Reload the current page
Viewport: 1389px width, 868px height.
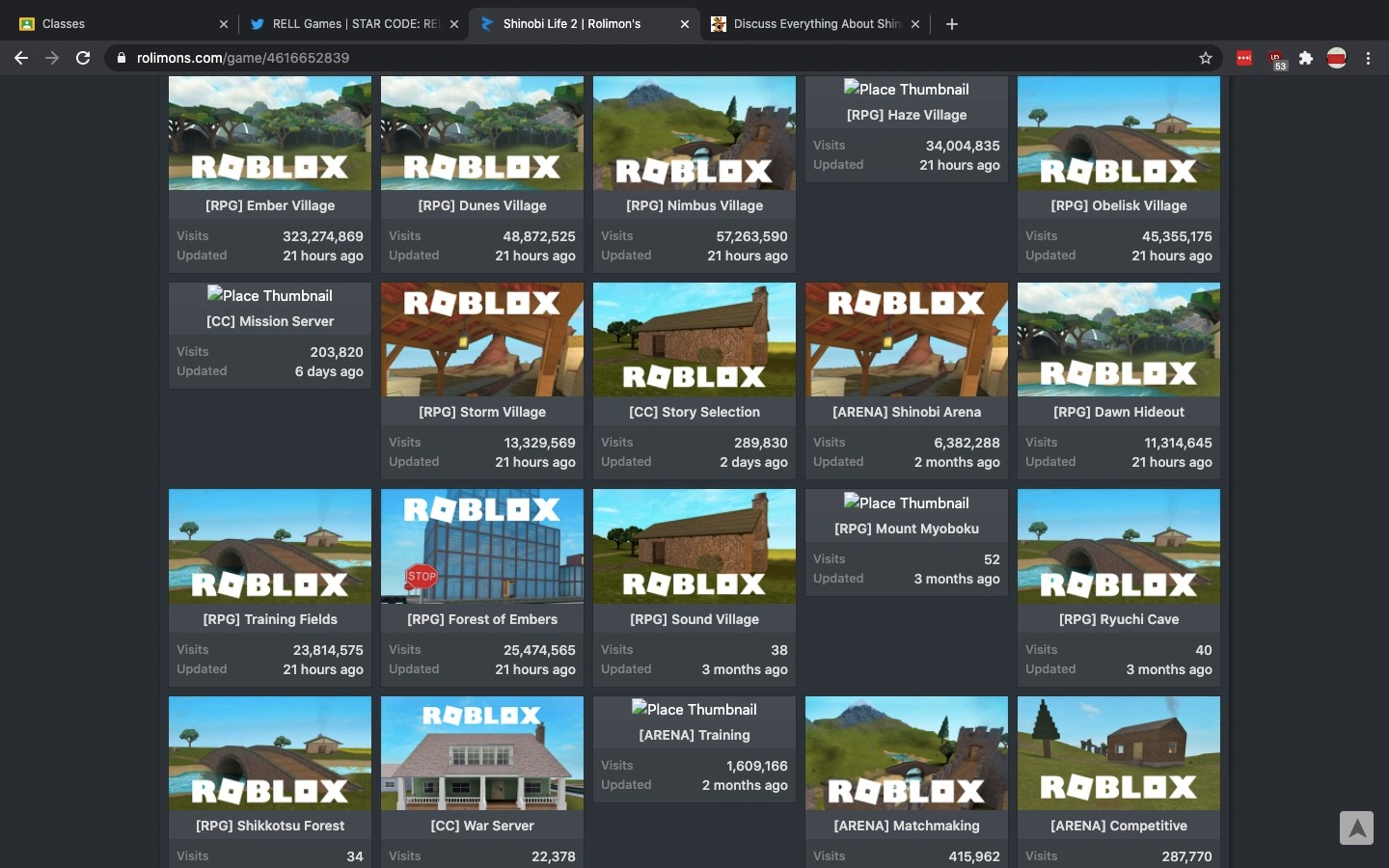83,58
